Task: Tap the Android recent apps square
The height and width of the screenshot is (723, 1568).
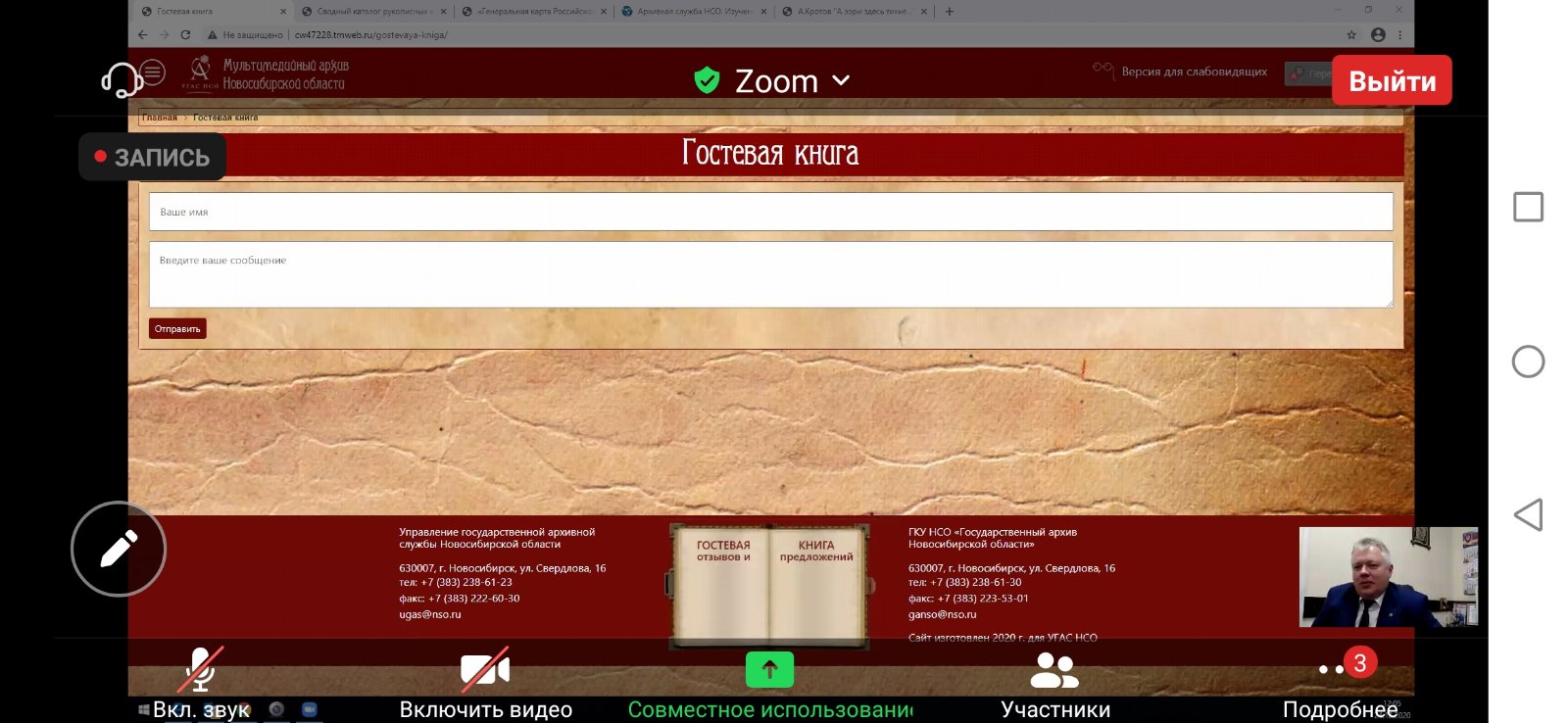Action: tap(1528, 207)
